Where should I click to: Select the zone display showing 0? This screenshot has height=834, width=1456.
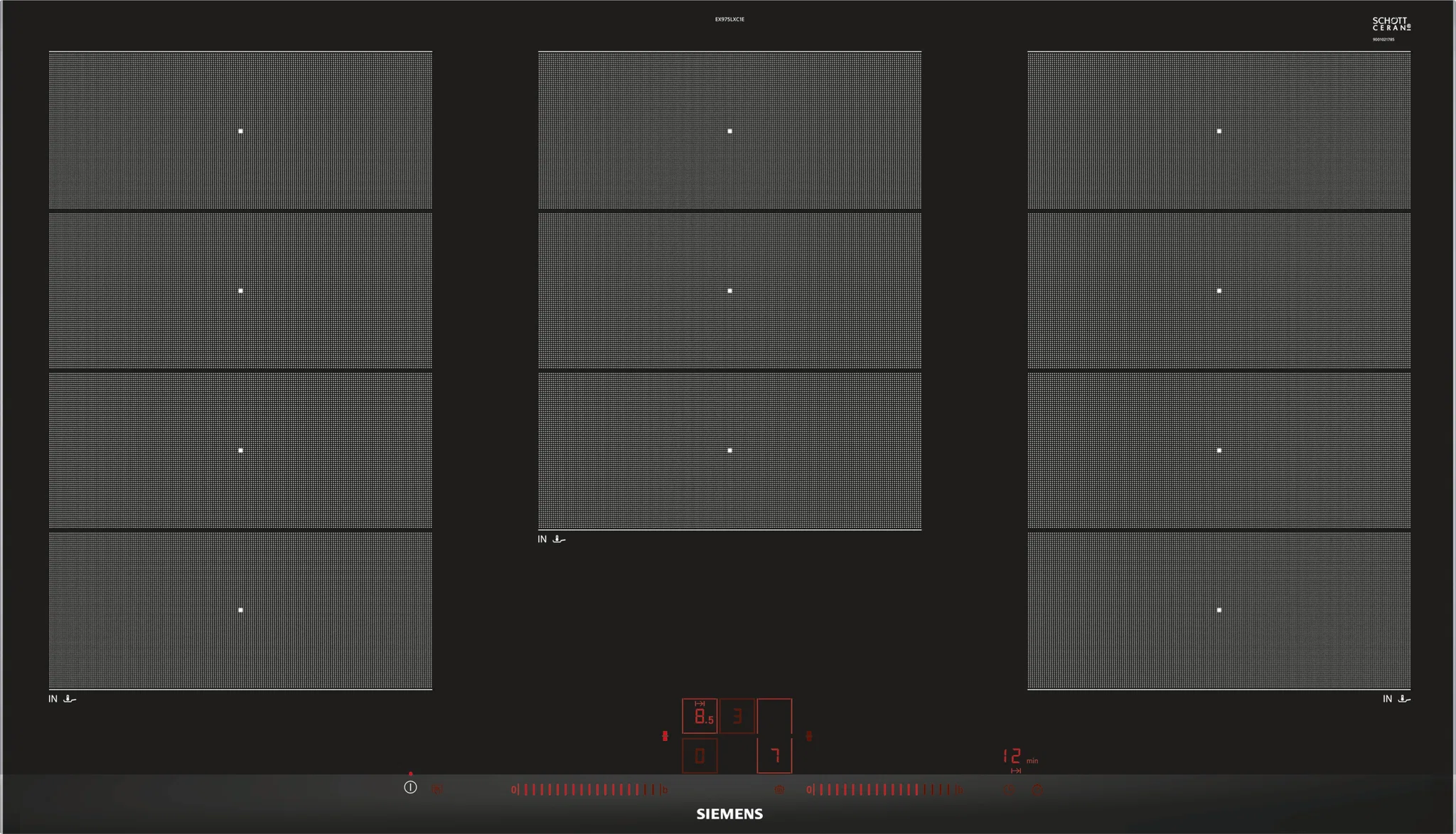(x=700, y=756)
